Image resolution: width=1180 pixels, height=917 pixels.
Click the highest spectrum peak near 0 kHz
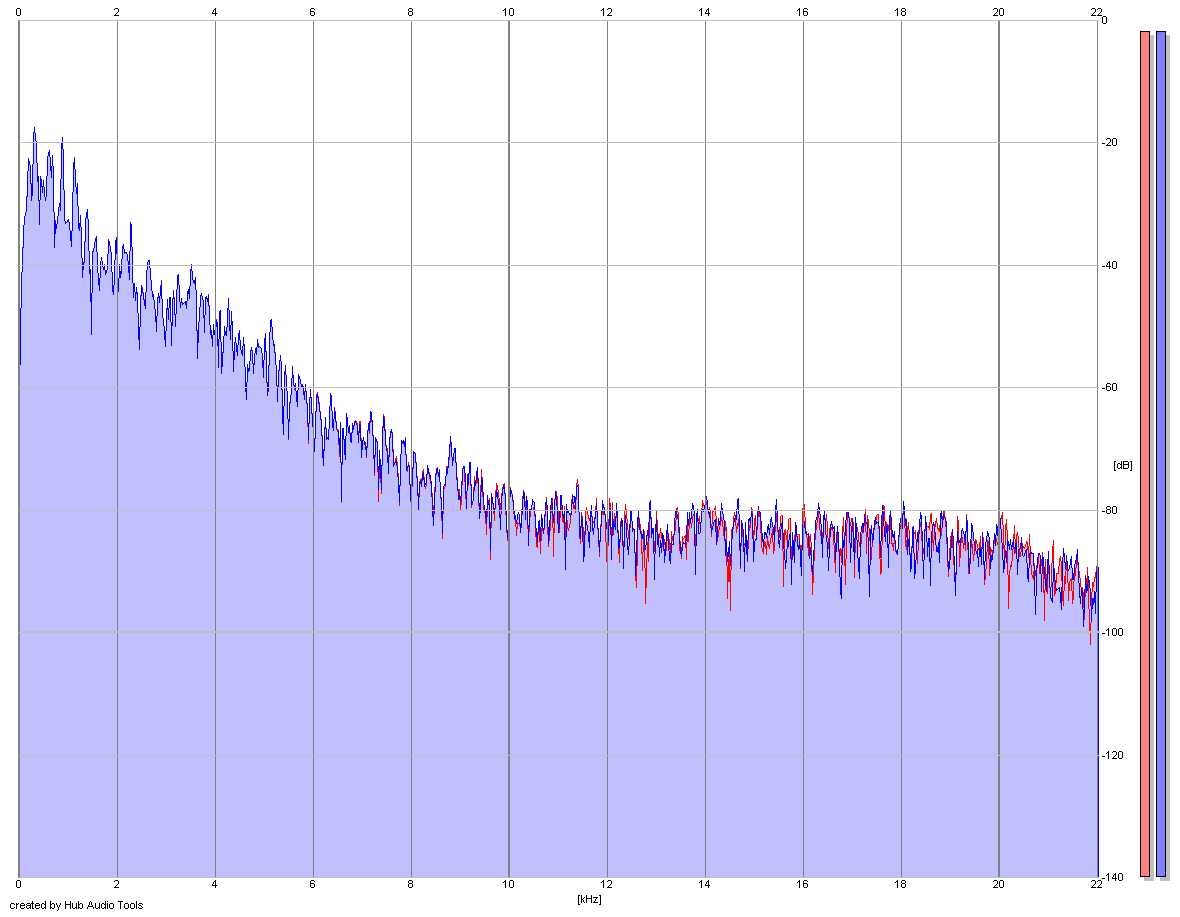pyautogui.click(x=34, y=129)
